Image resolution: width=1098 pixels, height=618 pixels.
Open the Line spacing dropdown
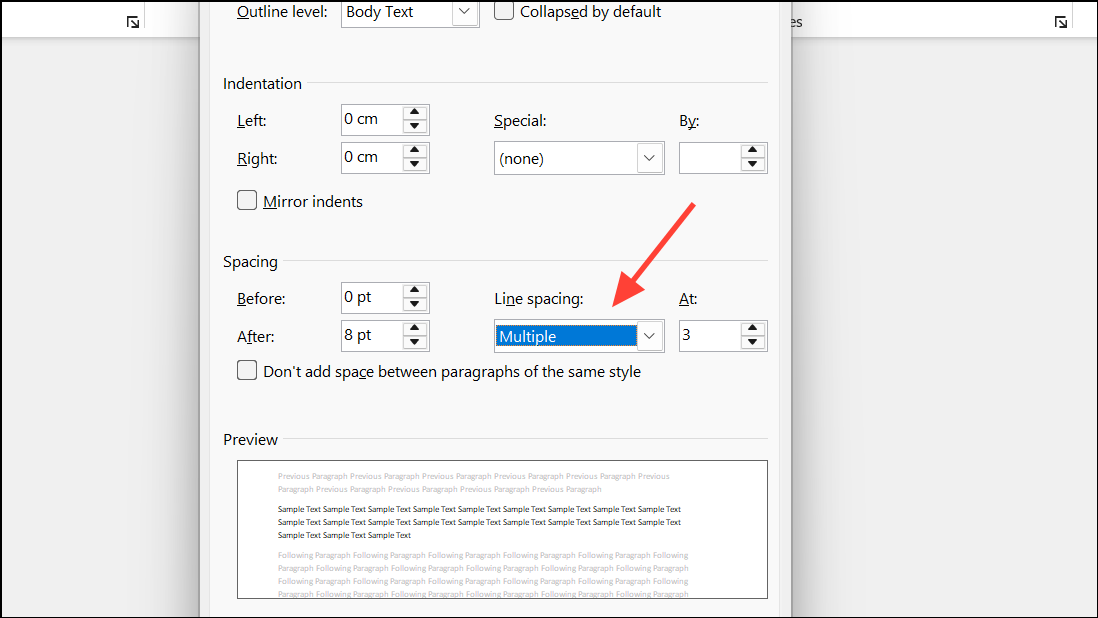[648, 335]
